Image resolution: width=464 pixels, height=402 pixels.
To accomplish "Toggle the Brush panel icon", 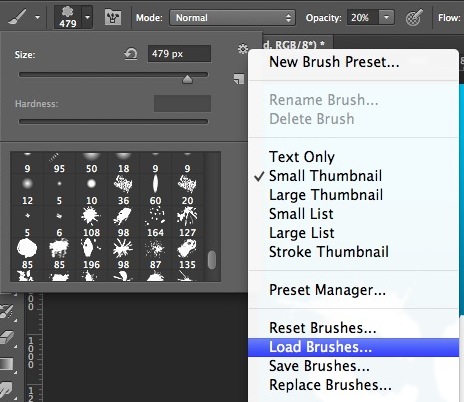I will 113,17.
